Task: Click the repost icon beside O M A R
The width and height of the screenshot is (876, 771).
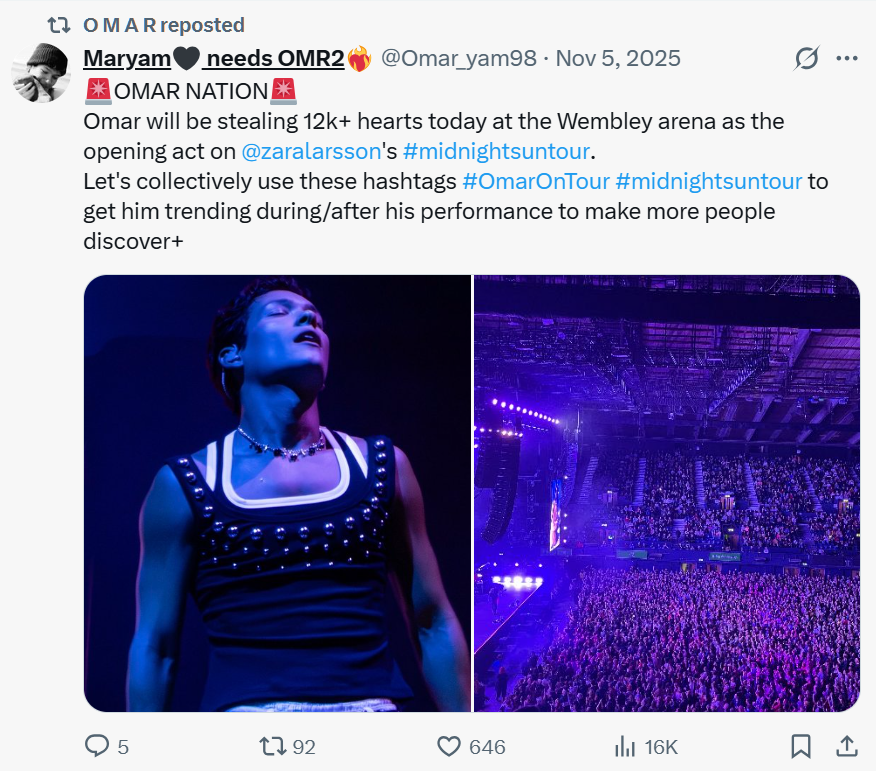Action: click(60, 25)
